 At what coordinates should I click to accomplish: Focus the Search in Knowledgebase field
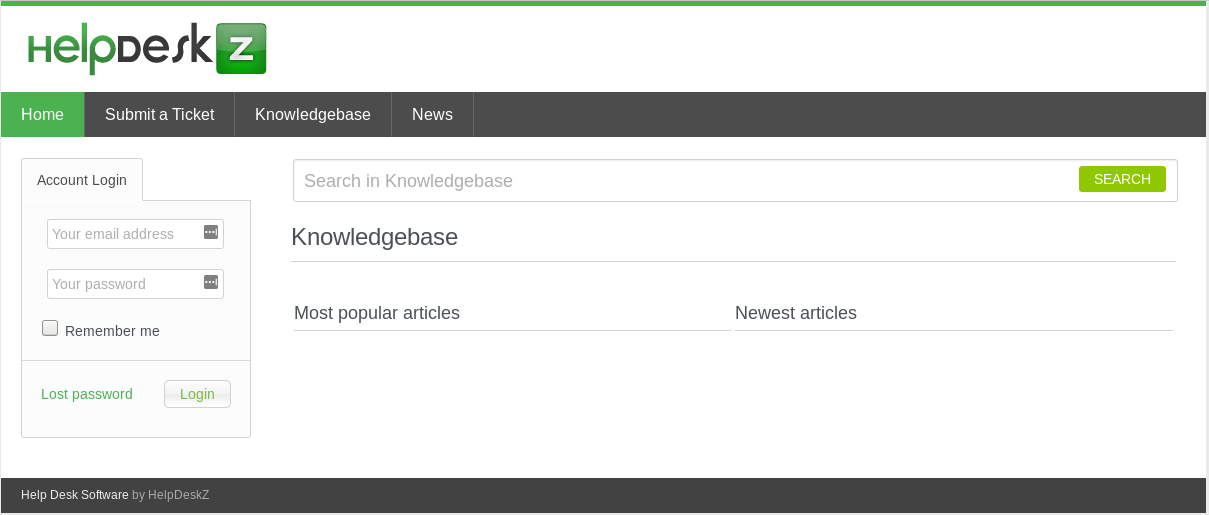pyautogui.click(x=680, y=181)
